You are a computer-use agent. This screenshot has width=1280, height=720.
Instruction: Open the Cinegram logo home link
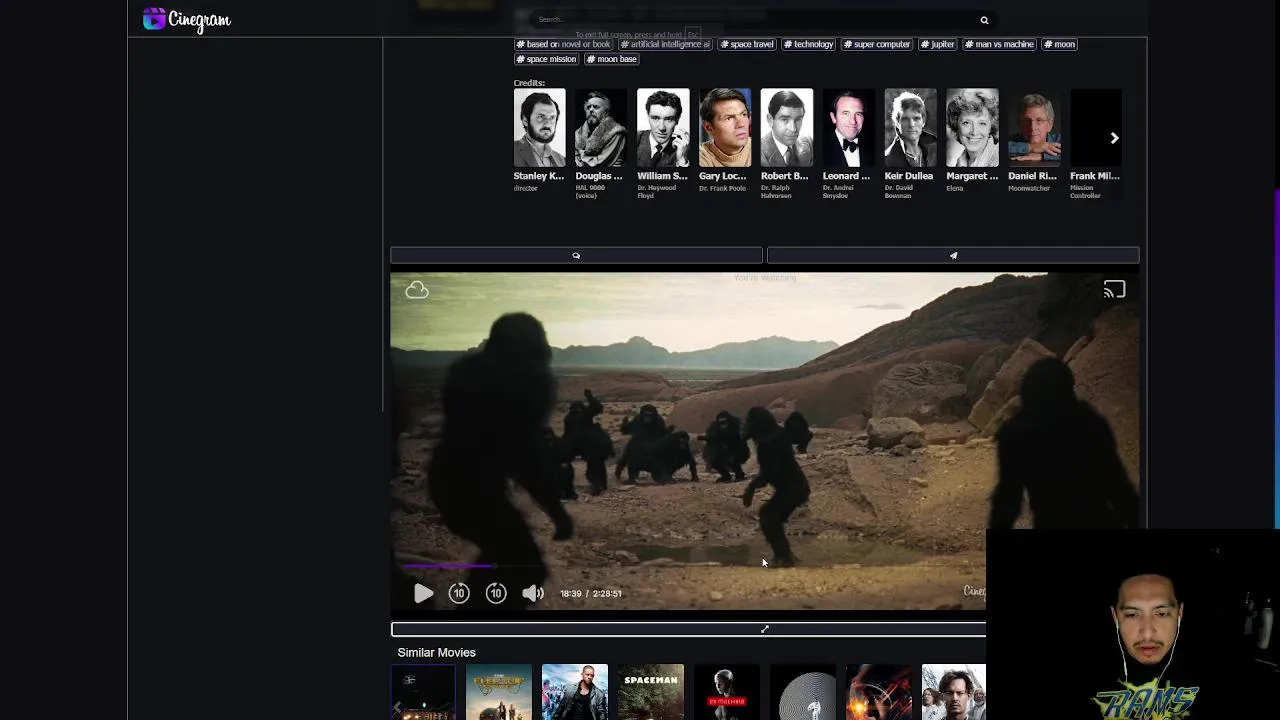[187, 19]
